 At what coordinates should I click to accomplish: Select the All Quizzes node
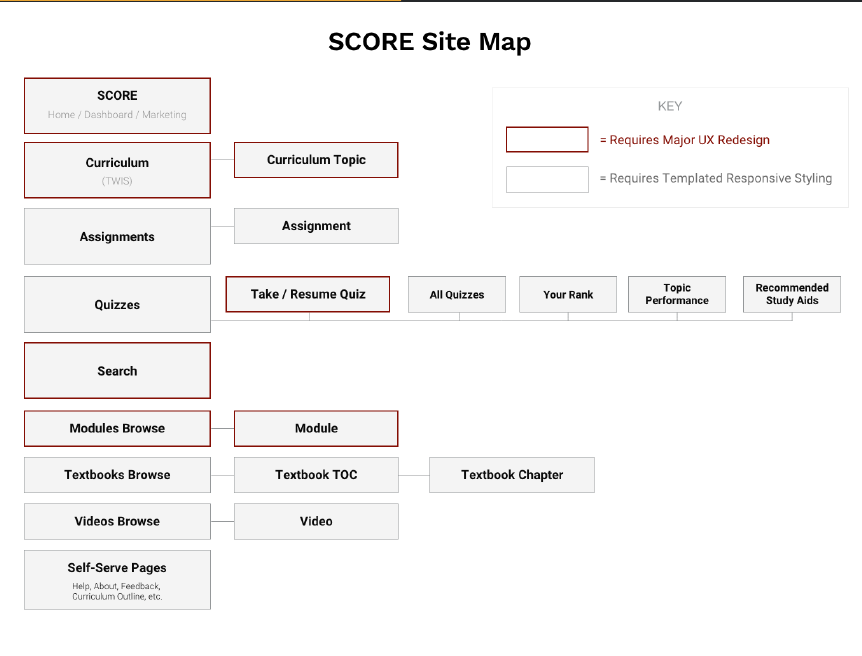coord(457,295)
